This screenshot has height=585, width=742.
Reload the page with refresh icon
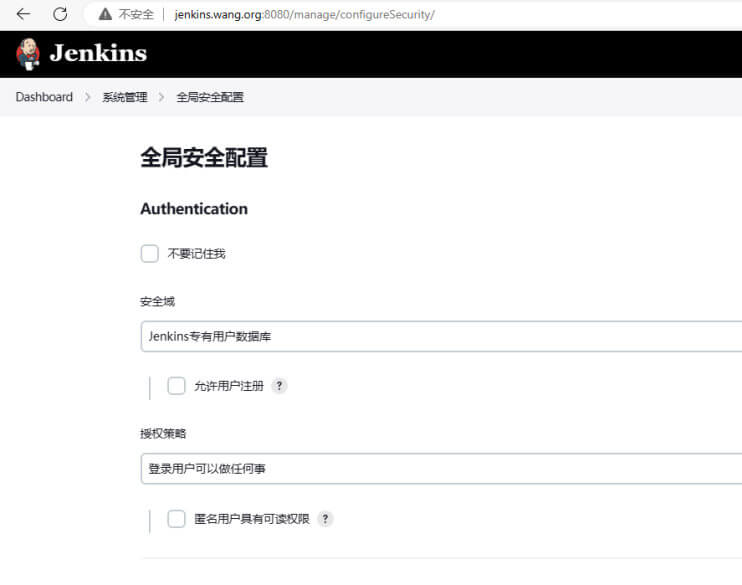point(60,14)
